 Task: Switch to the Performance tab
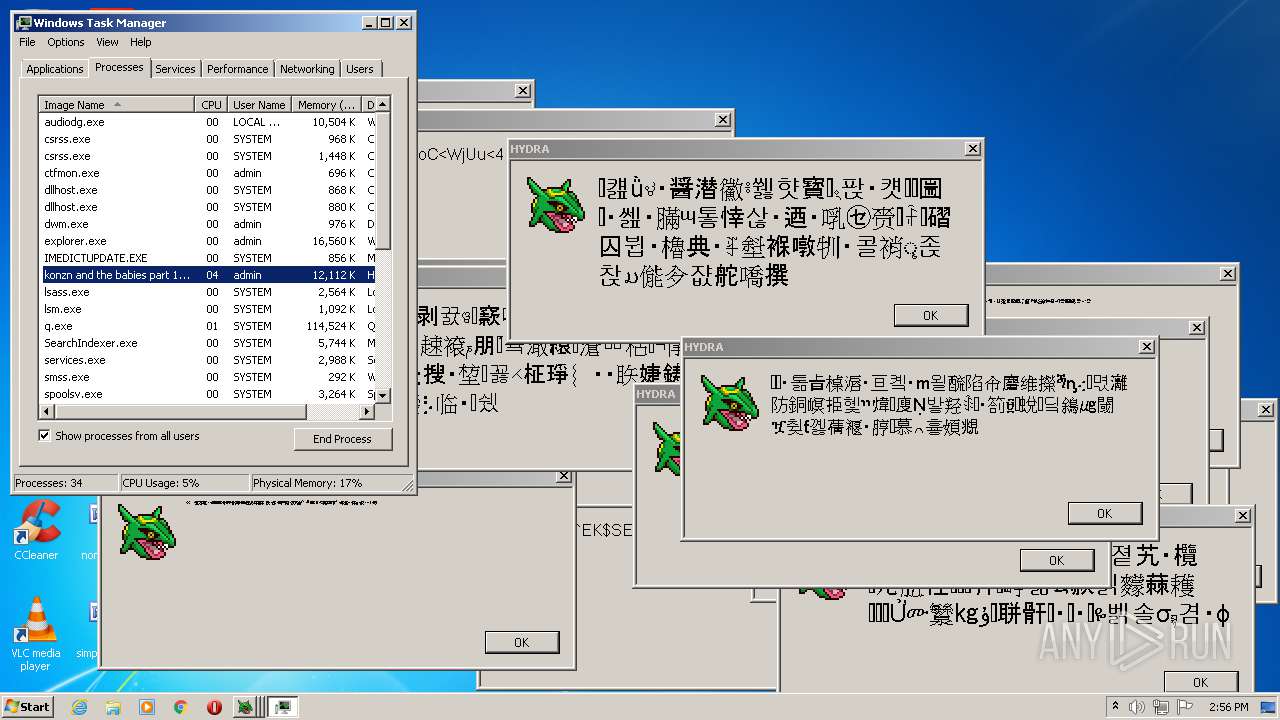point(238,69)
